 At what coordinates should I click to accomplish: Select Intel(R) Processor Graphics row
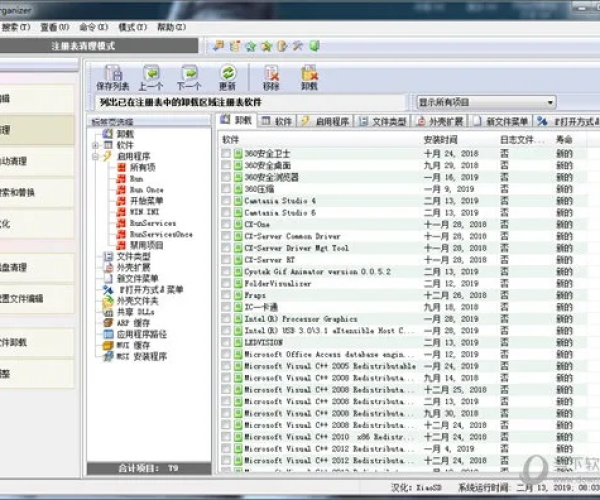(403, 319)
